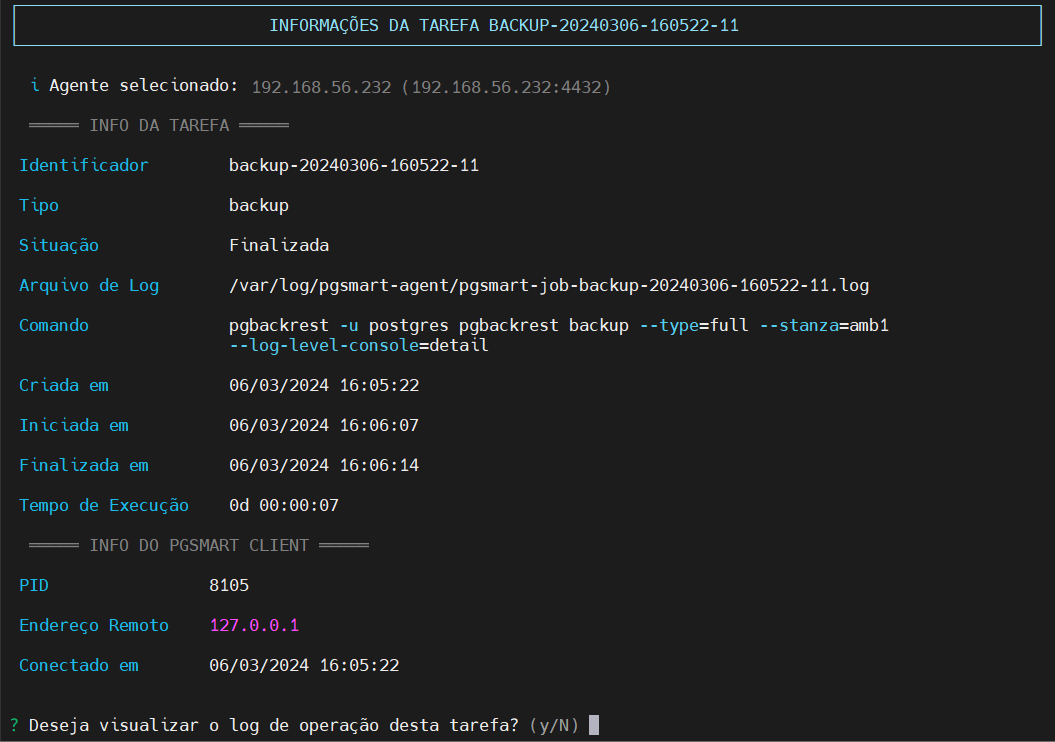Click the 'Identificador' label
Image resolution: width=1055 pixels, height=742 pixels.
click(x=83, y=165)
